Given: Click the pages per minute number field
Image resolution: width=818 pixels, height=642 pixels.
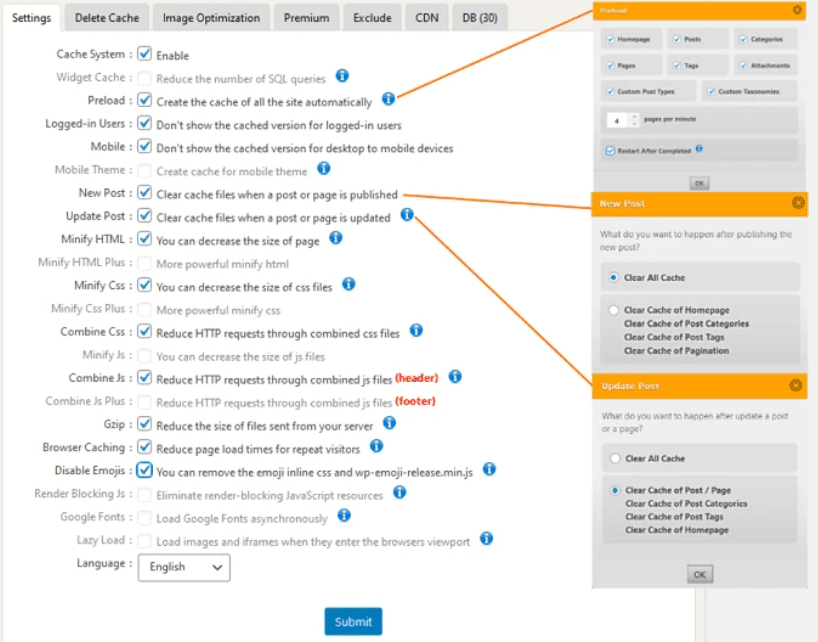Looking at the screenshot, I should point(618,120).
